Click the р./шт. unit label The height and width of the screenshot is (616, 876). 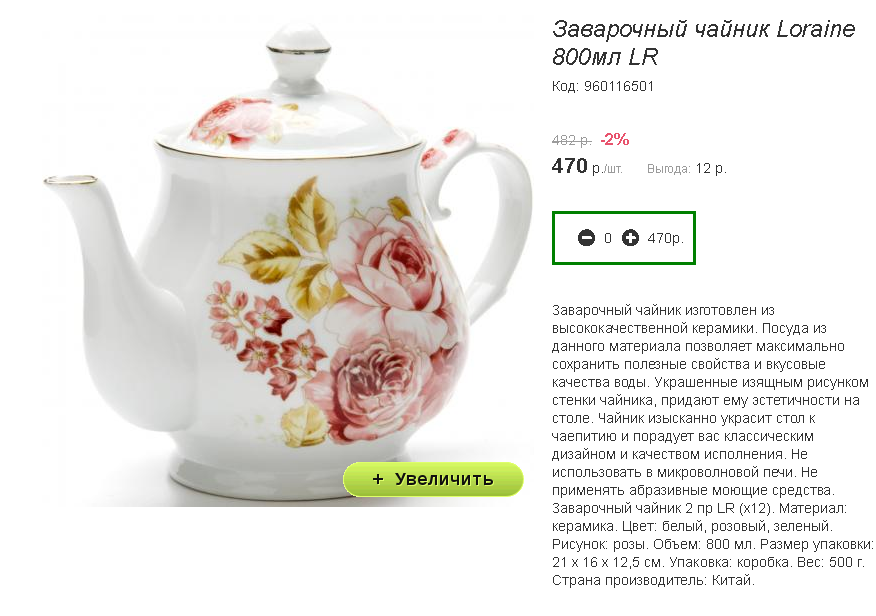tap(607, 169)
